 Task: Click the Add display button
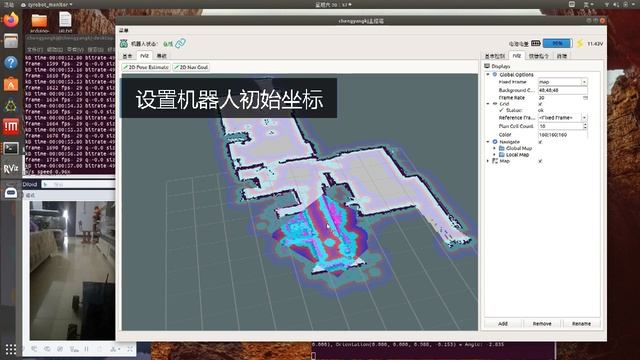coord(503,324)
